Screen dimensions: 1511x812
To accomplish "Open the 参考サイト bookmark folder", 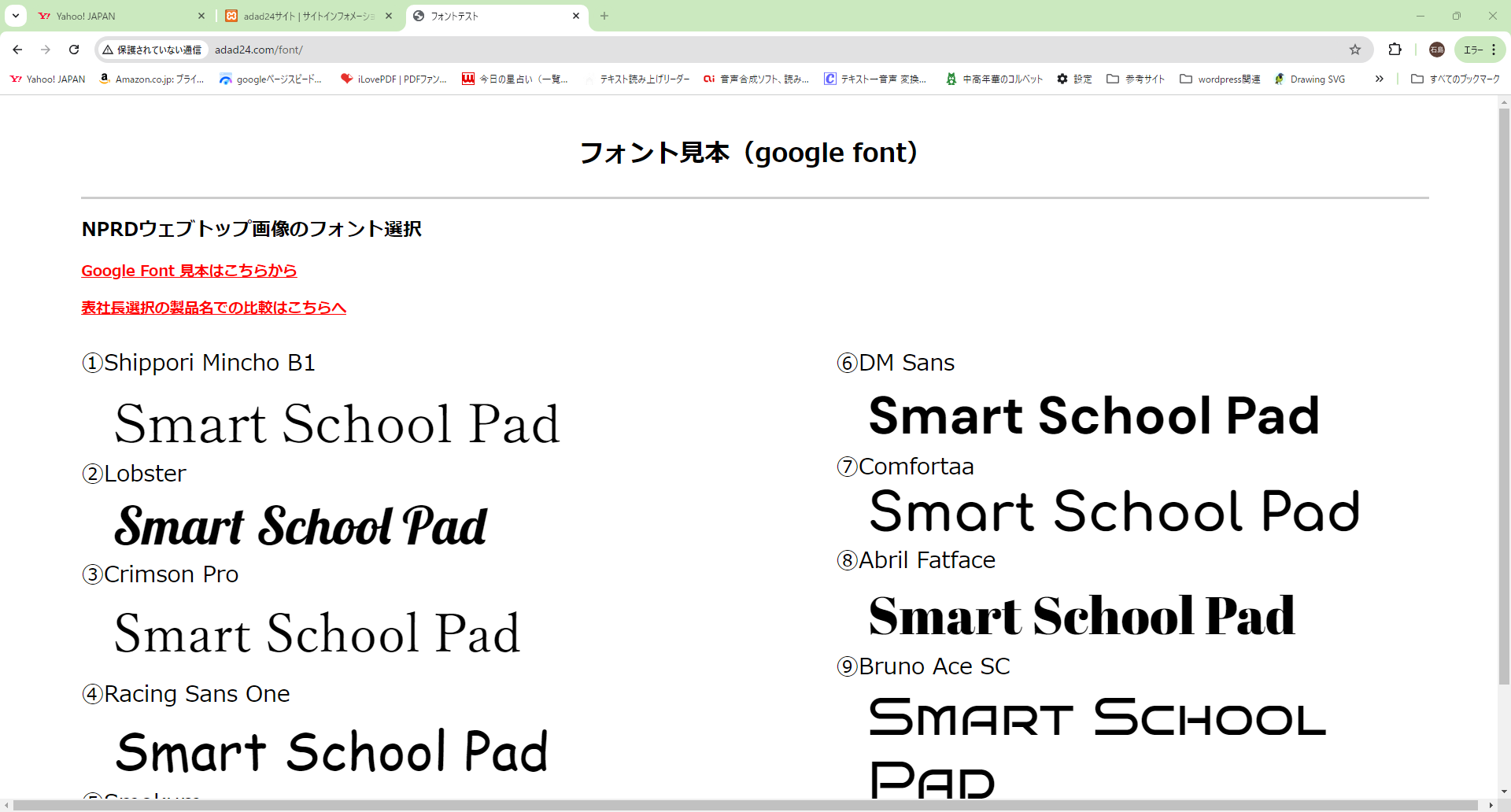I will [1136, 79].
